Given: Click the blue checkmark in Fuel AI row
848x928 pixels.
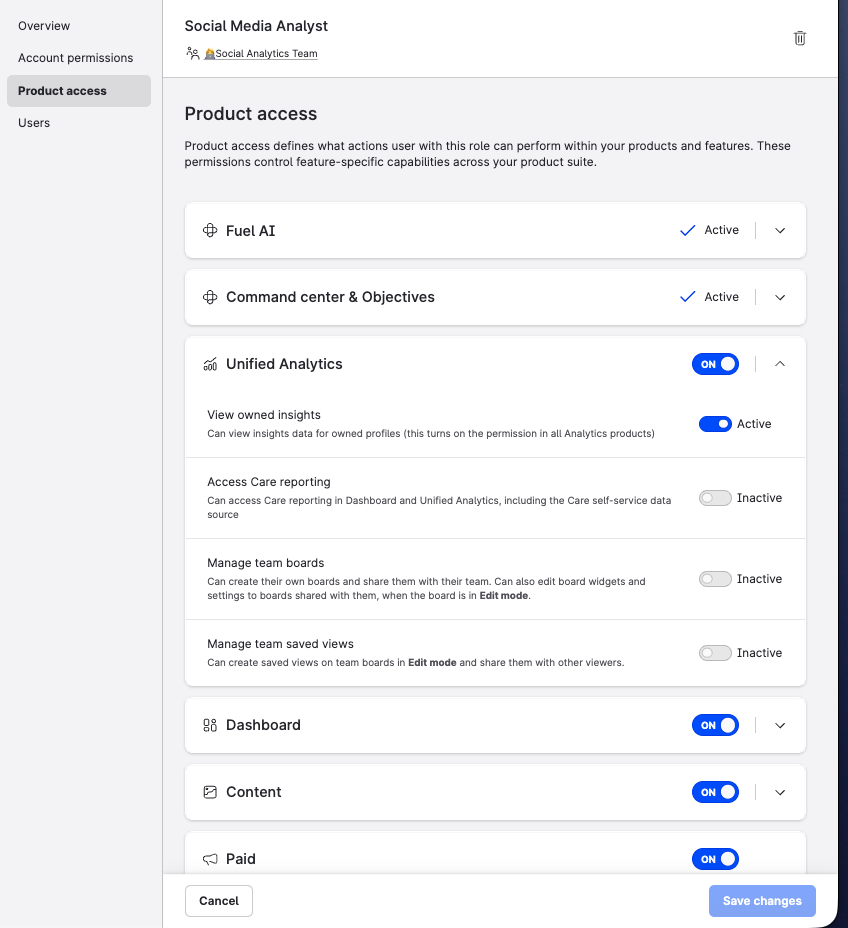Looking at the screenshot, I should [688, 230].
